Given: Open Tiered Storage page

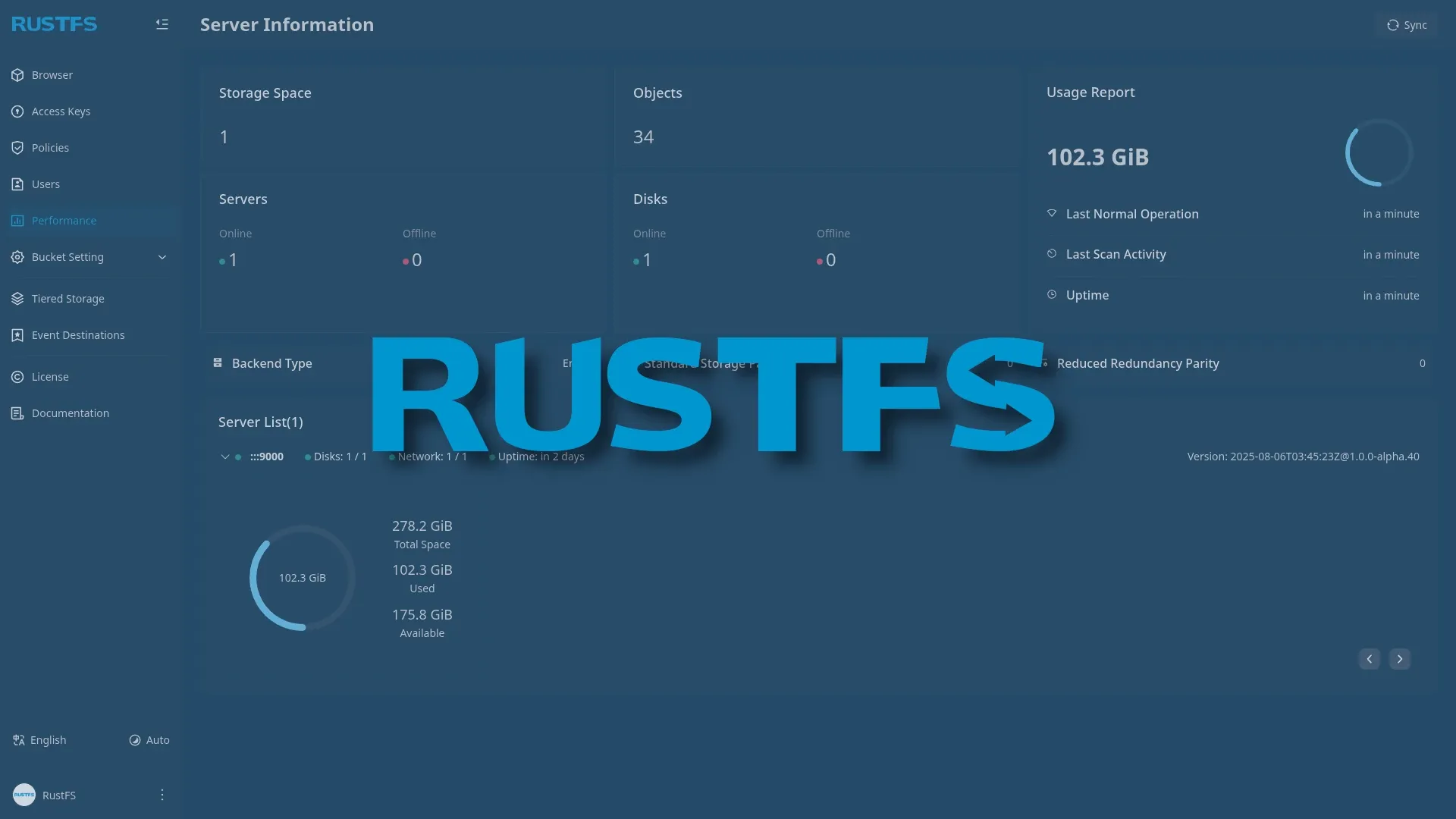Looking at the screenshot, I should pos(90,299).
